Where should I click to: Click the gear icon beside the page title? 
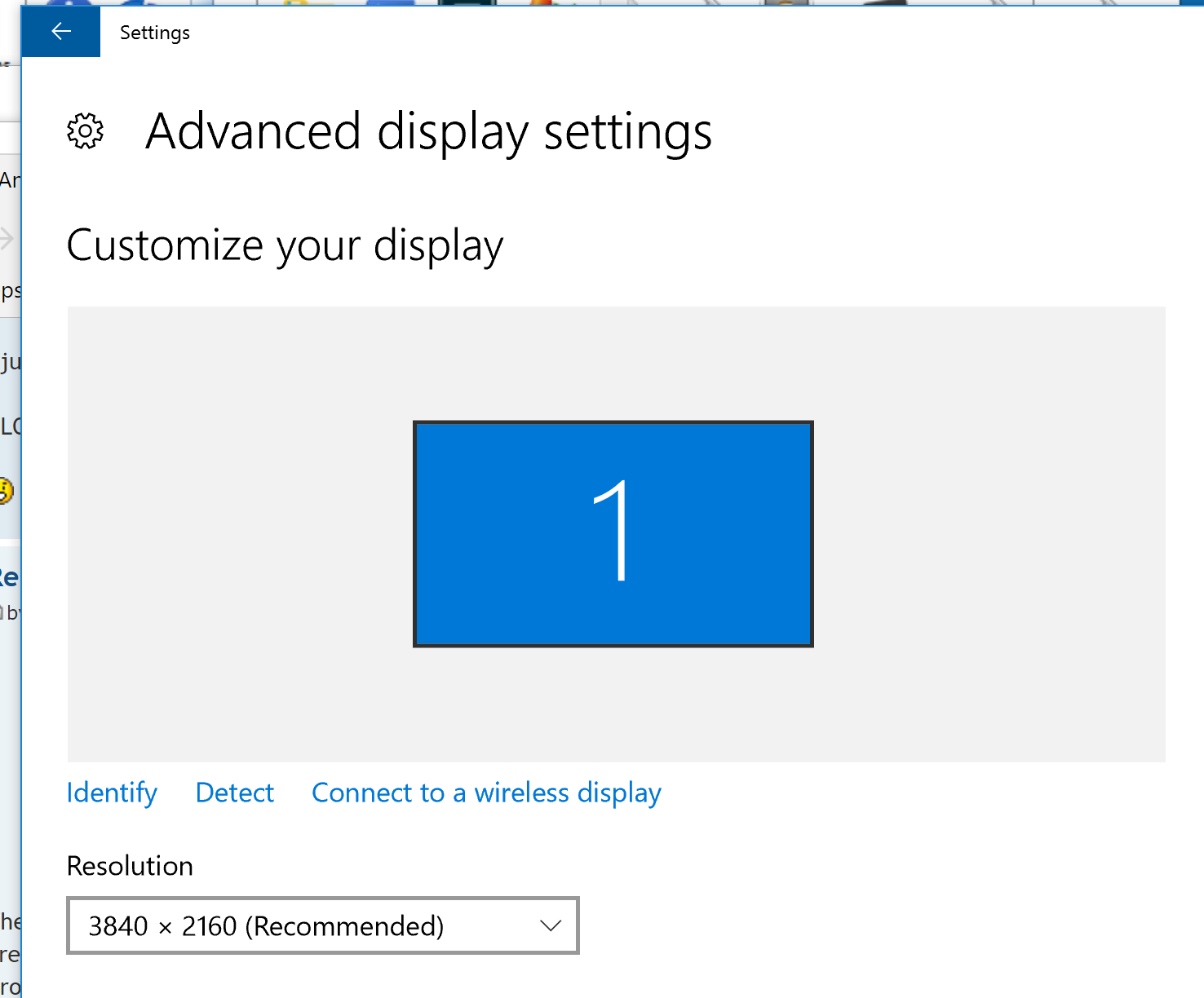click(85, 130)
